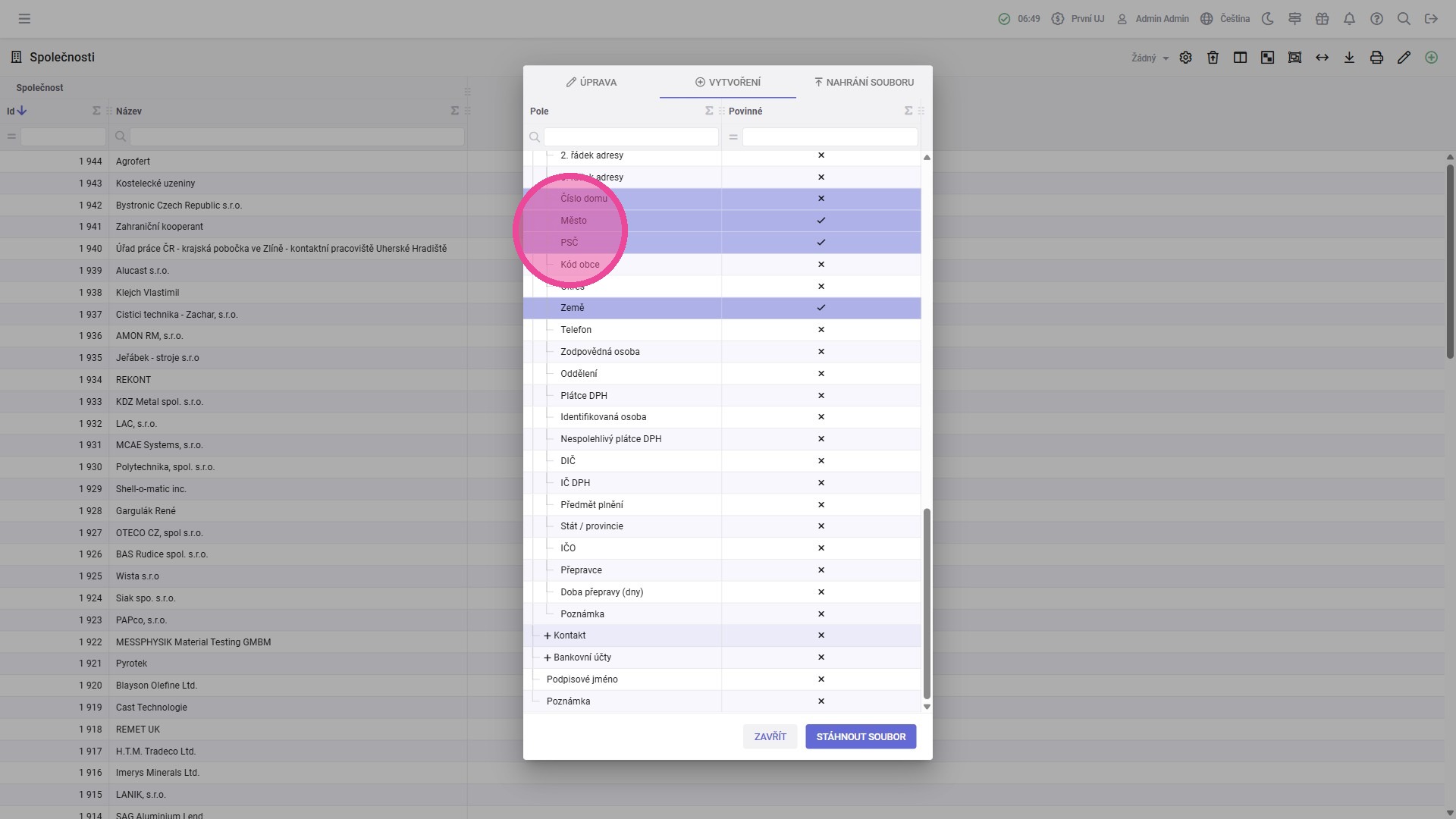The width and height of the screenshot is (1456, 819).
Task: Click the dialog's vertical scrollbar thumb
Action: coord(927,604)
